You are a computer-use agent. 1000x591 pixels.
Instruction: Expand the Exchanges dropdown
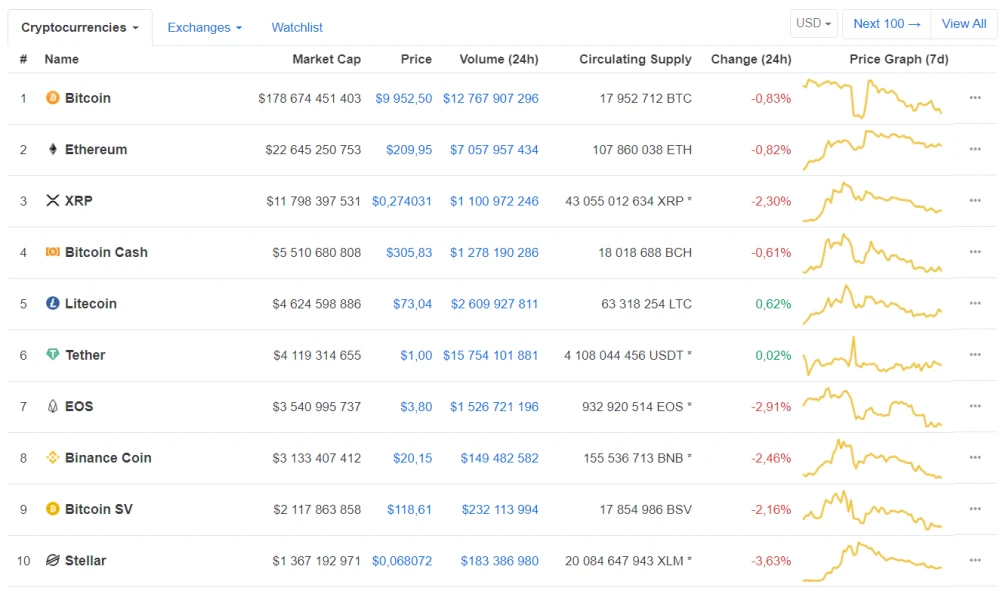pos(205,27)
